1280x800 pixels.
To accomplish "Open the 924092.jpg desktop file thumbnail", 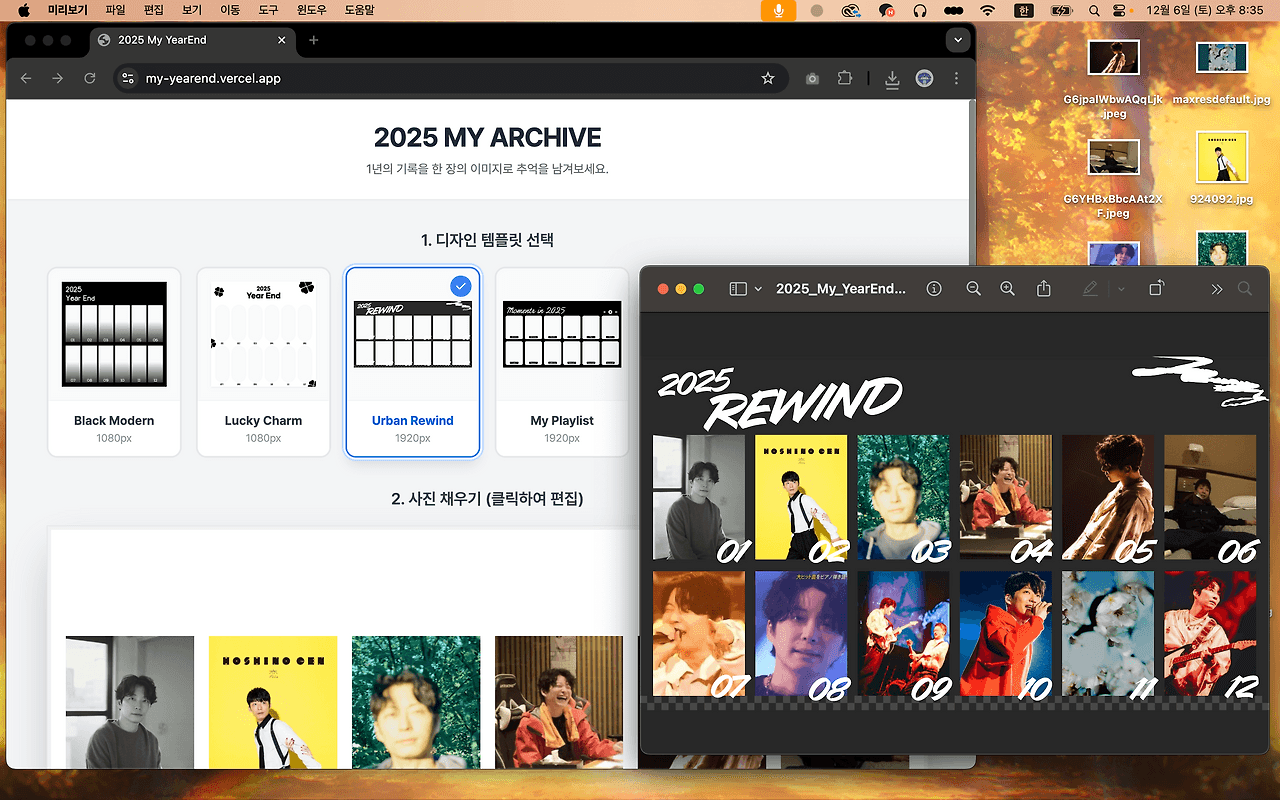I will click(x=1221, y=157).
